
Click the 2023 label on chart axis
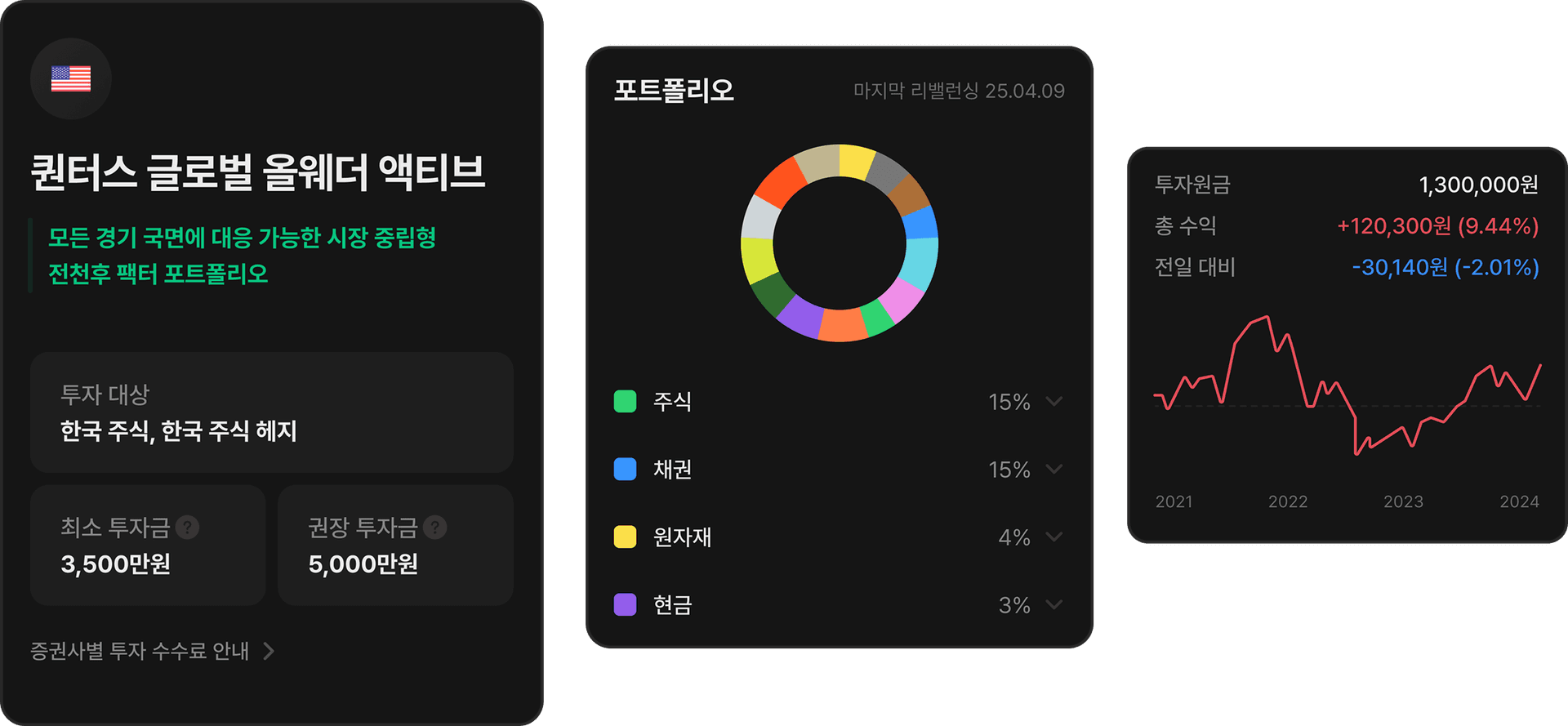coord(1403,501)
